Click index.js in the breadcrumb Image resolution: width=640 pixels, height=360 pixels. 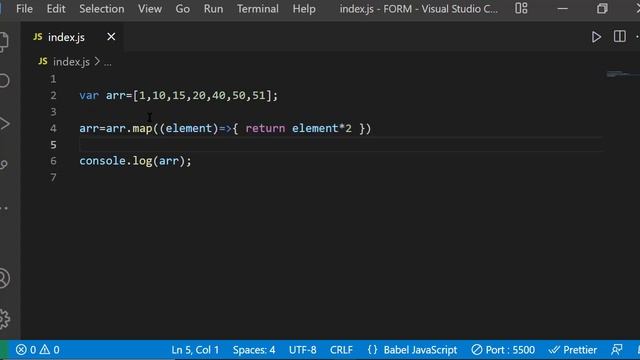pyautogui.click(x=71, y=62)
